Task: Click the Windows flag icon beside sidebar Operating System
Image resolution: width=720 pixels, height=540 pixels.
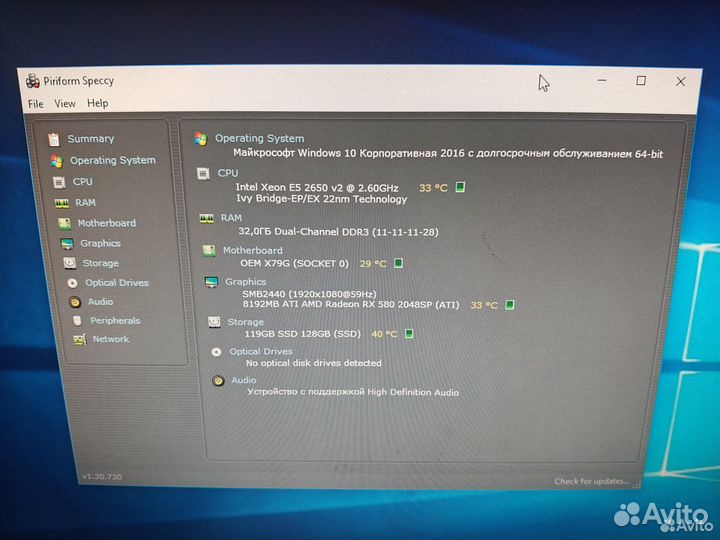Action: 56,161
